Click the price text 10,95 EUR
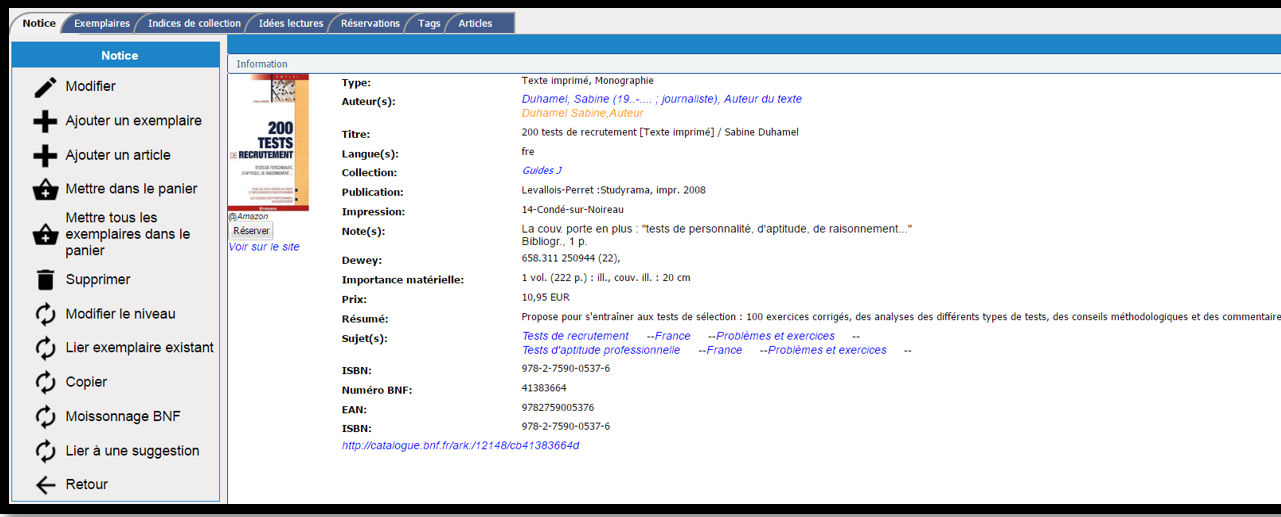Viewport: 1281px width, 517px height. [x=546, y=298]
